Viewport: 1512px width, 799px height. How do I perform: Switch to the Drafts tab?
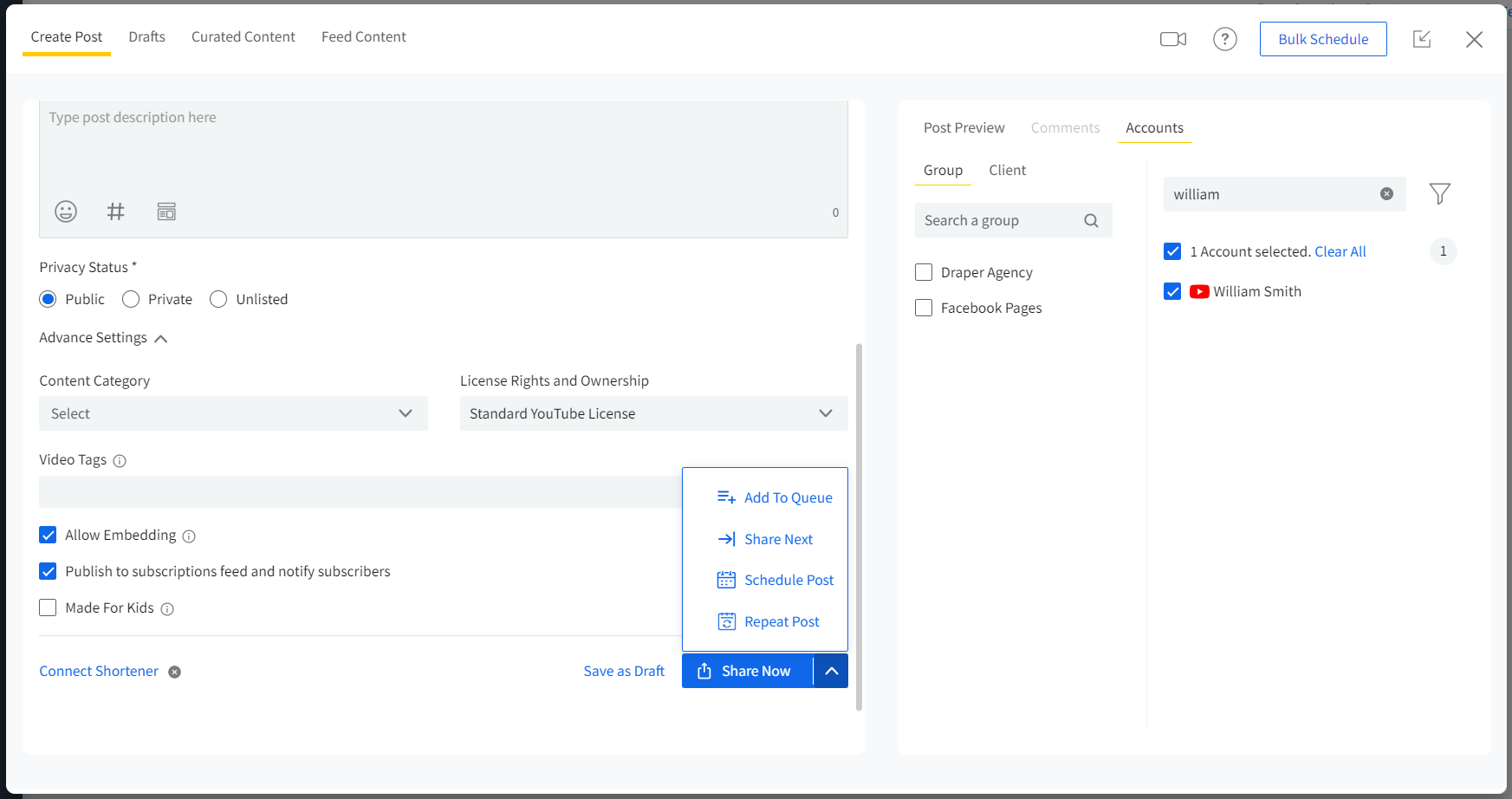pyautogui.click(x=146, y=36)
